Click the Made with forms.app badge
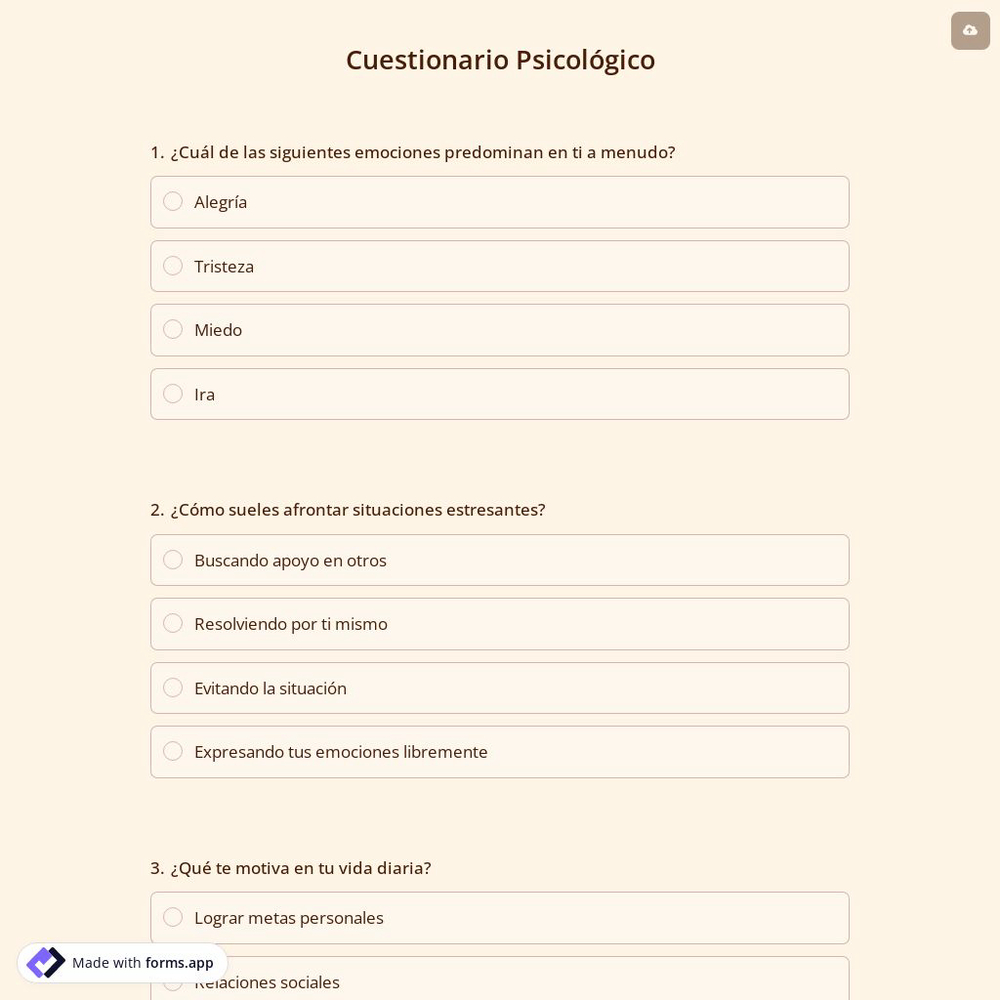Screen dimensions: 1000x1000 click(122, 962)
